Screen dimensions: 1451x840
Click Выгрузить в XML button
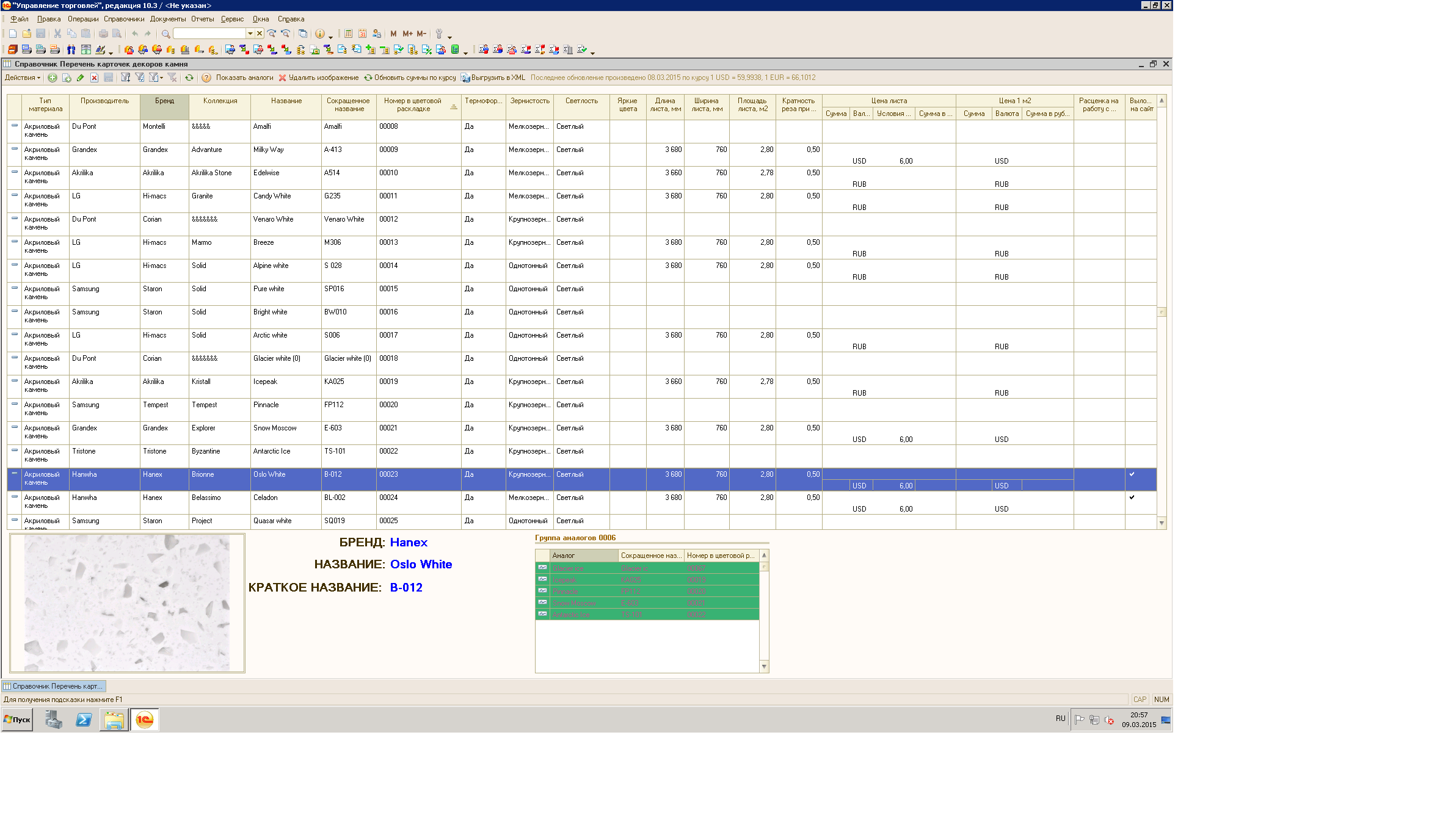(493, 78)
